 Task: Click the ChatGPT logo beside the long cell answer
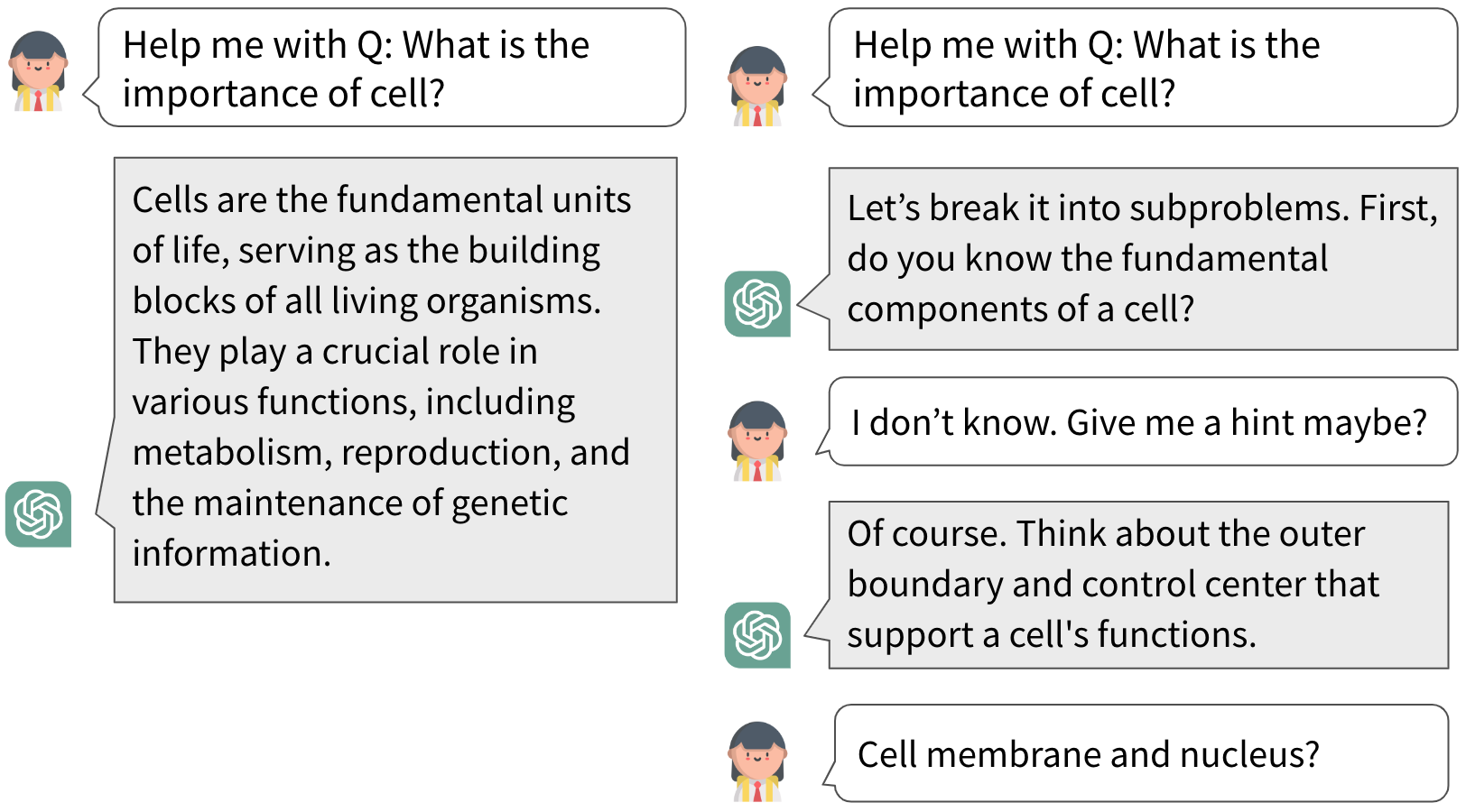click(38, 514)
